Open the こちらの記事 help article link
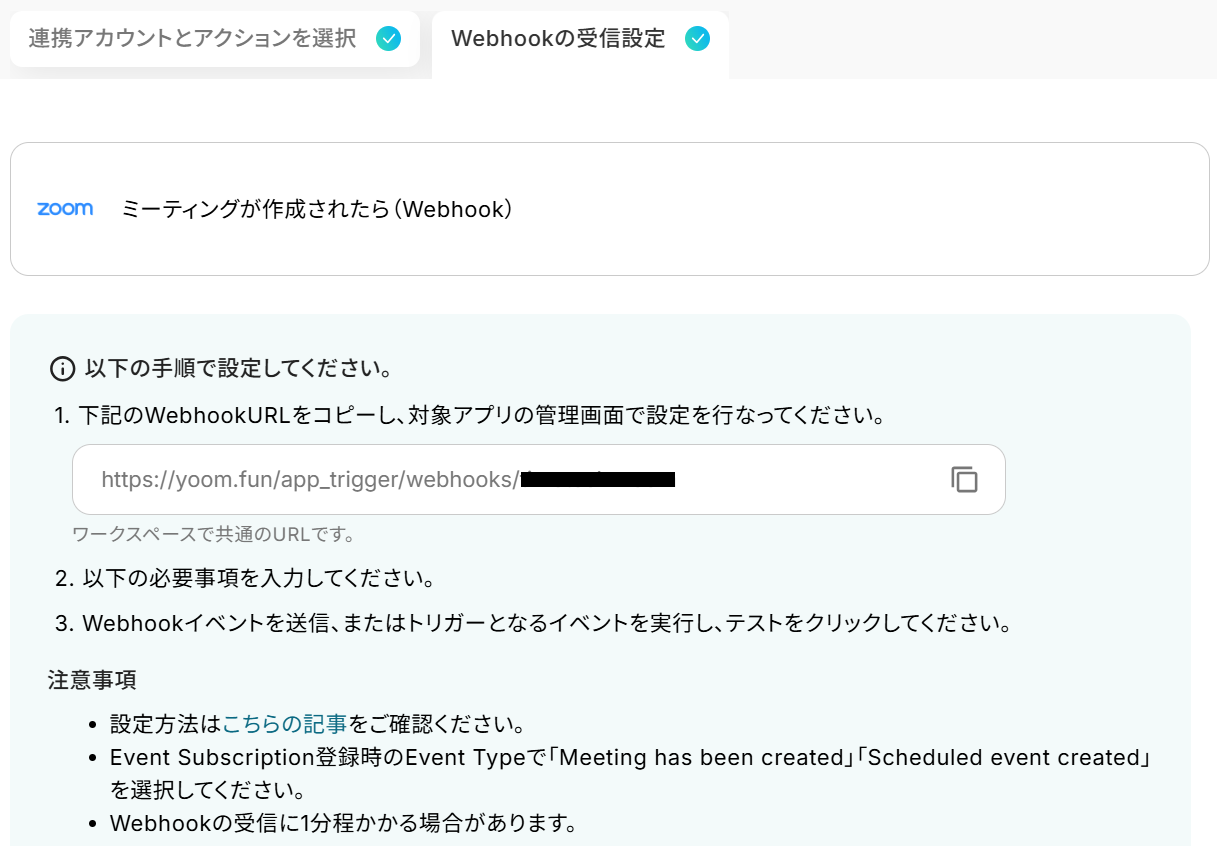 [285, 724]
